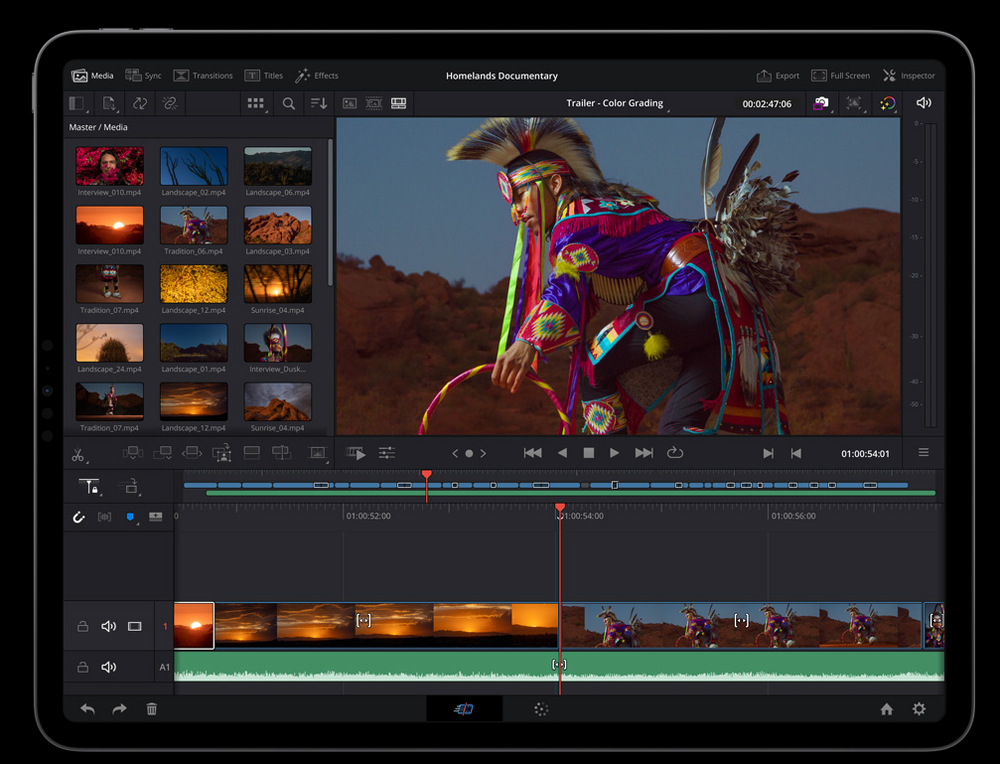Open the thumbnail grid view dropdown

pos(256,103)
